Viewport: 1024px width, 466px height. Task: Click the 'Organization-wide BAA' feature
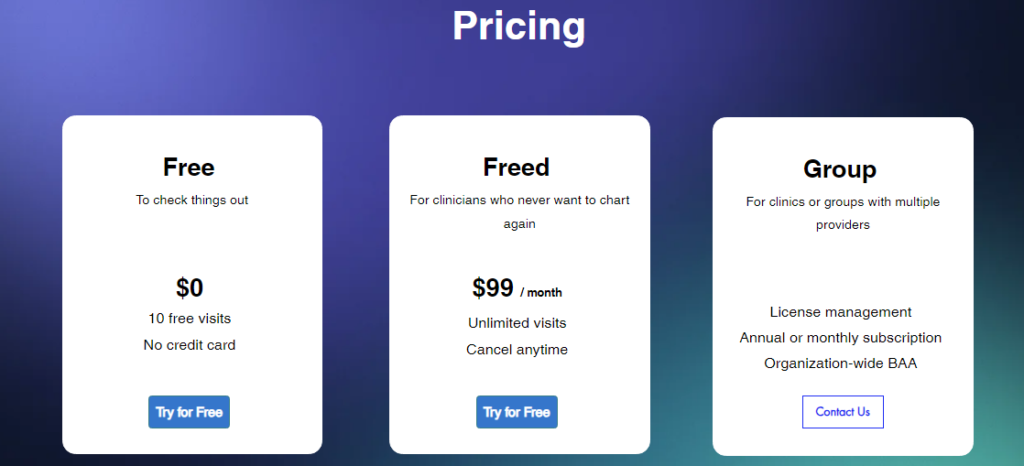tap(841, 363)
